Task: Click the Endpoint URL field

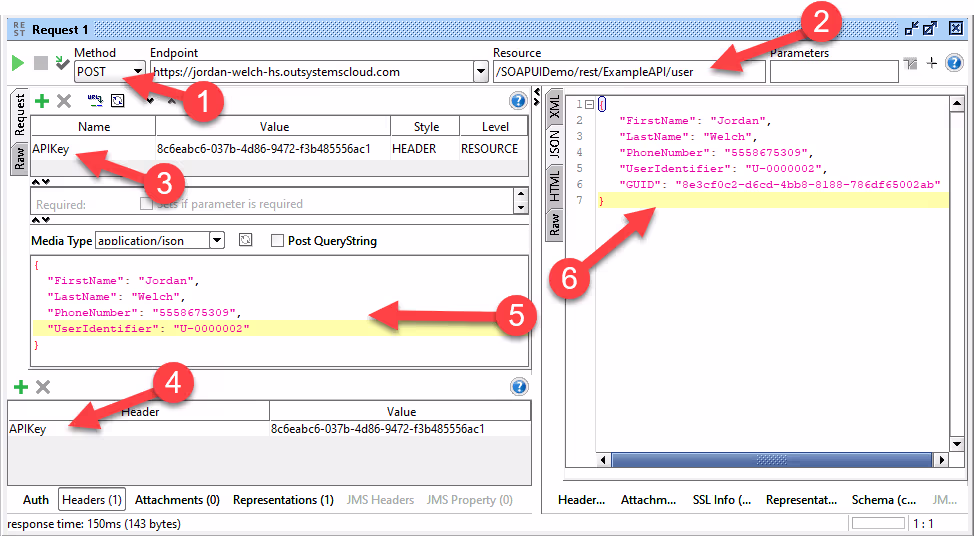Action: point(311,71)
